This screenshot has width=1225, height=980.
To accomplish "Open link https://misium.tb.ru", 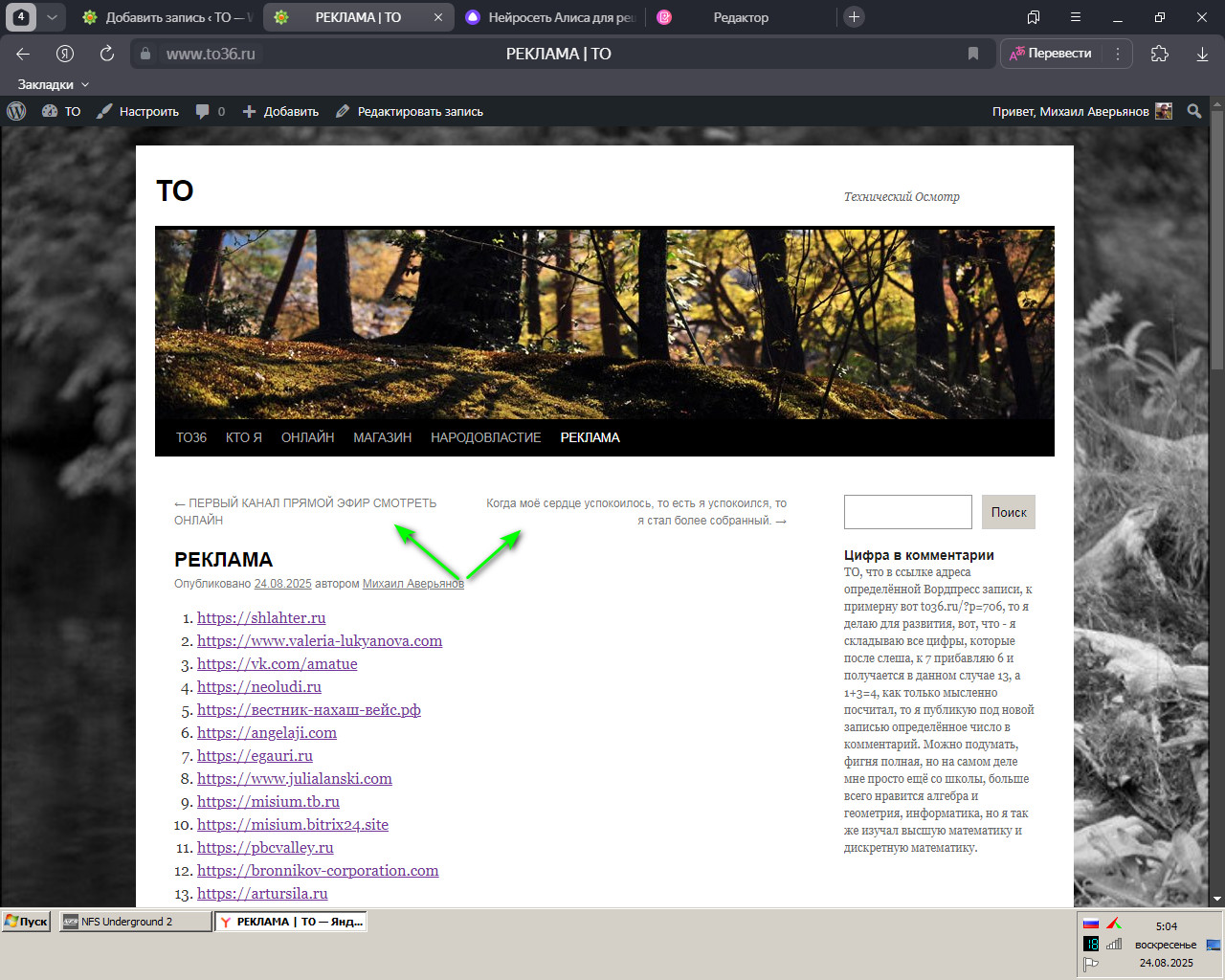I will 268,802.
